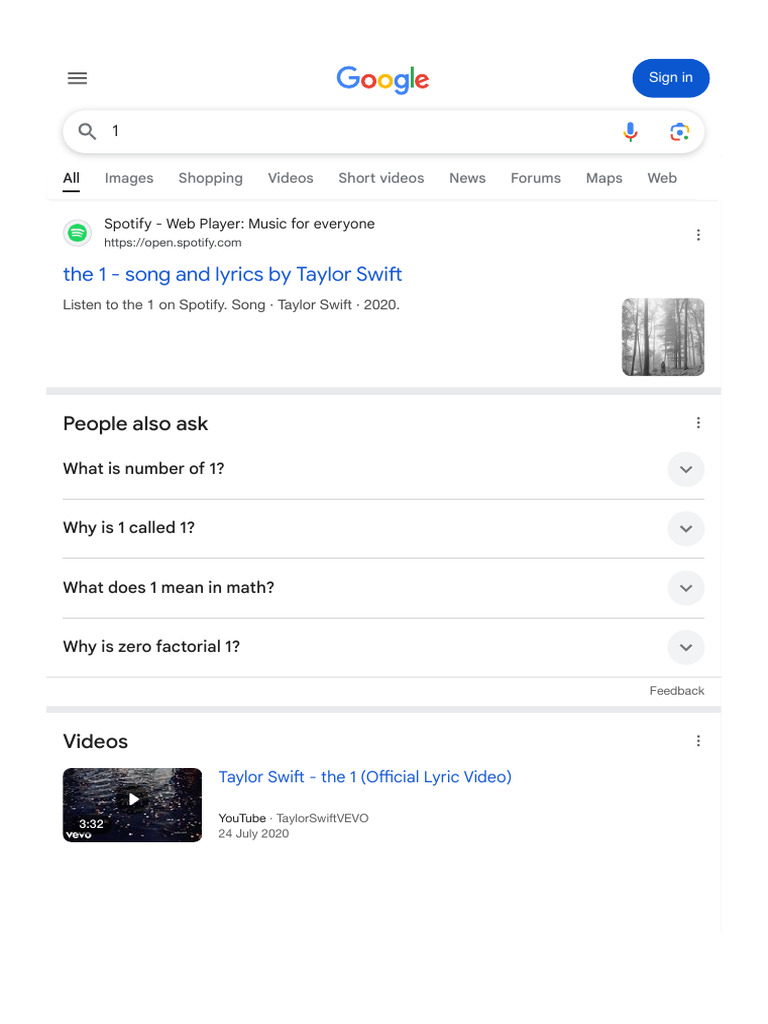
Task: Start voice search with microphone icon
Action: [x=630, y=131]
